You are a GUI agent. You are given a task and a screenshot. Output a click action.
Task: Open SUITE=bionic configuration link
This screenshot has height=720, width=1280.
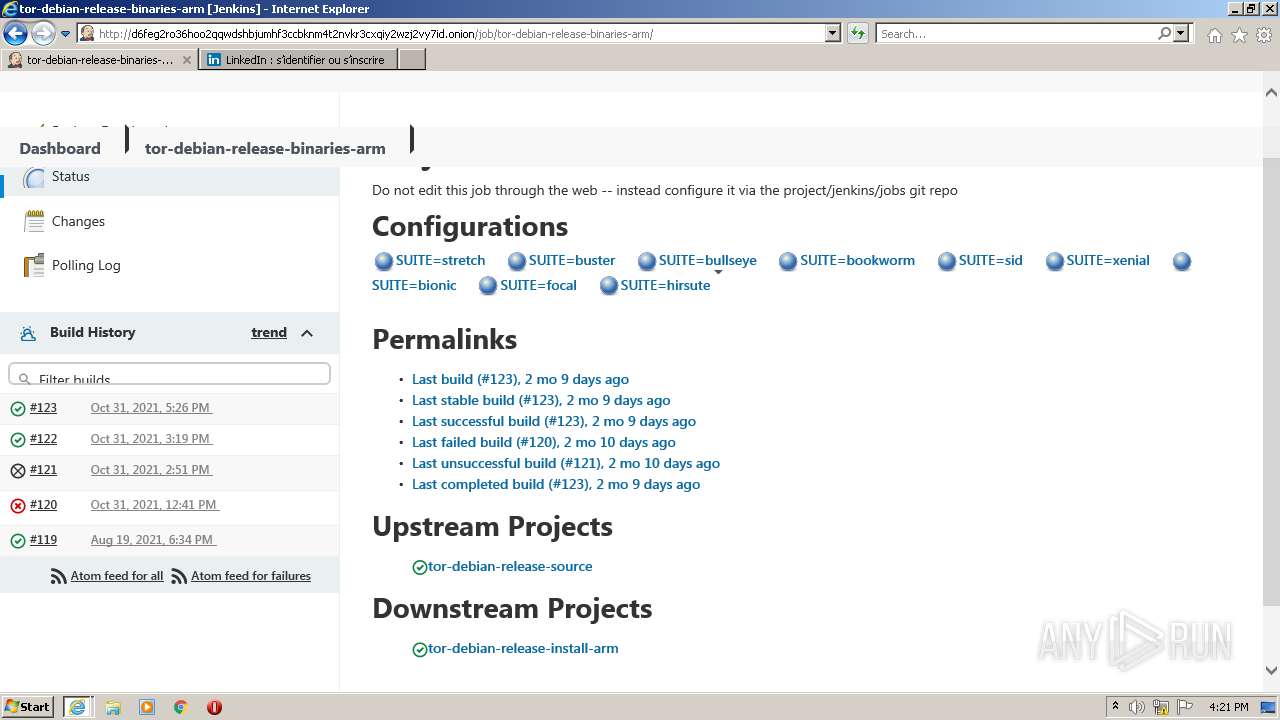[414, 285]
